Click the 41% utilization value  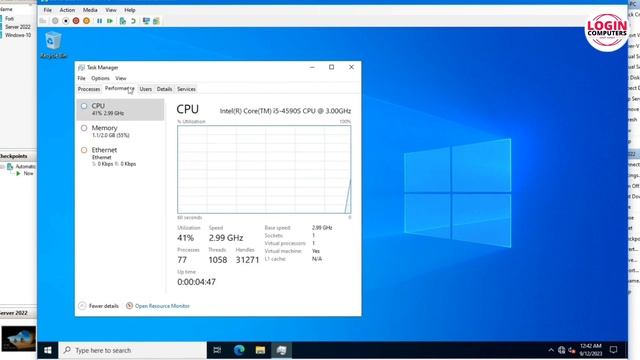(185, 238)
